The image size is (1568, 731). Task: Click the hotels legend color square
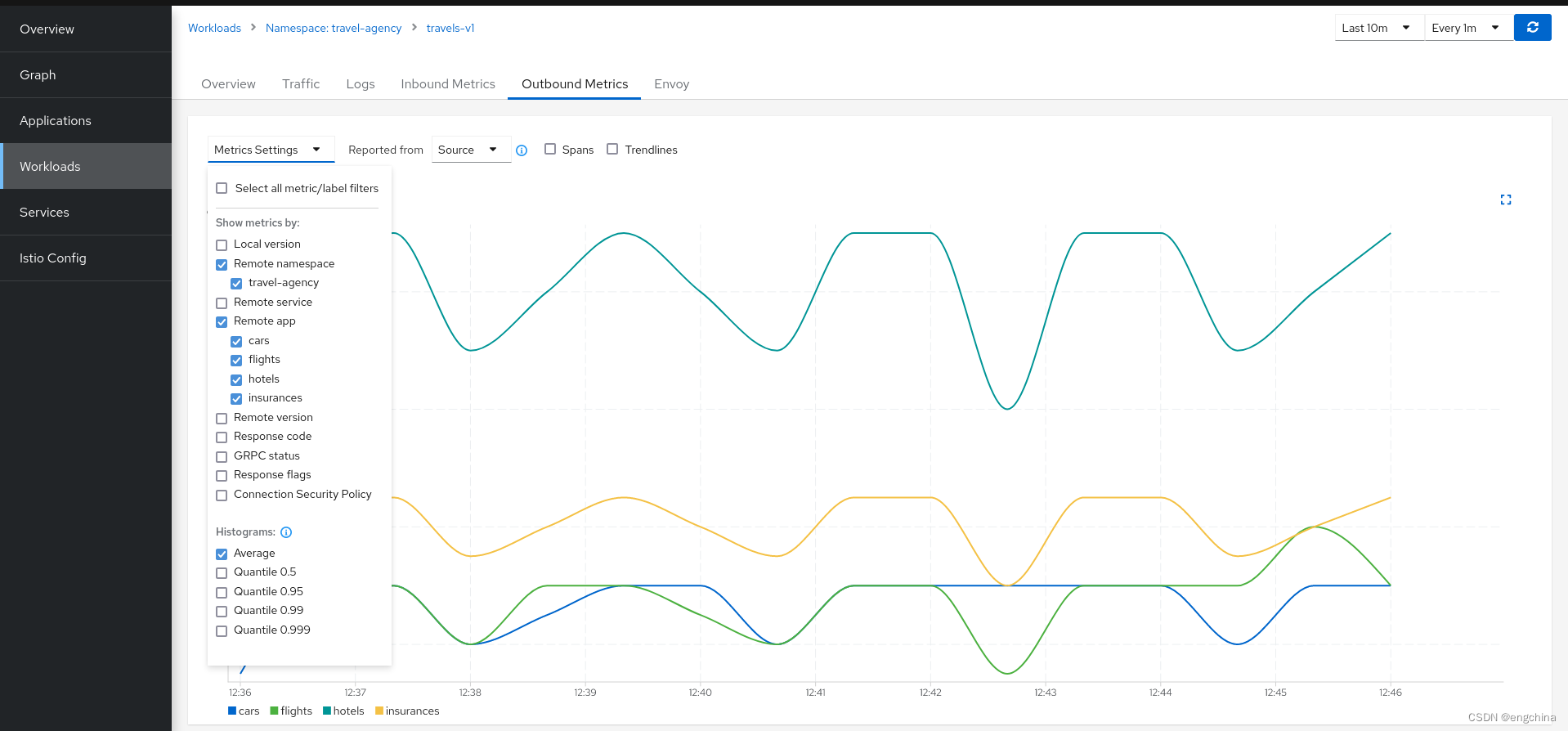pyautogui.click(x=327, y=711)
